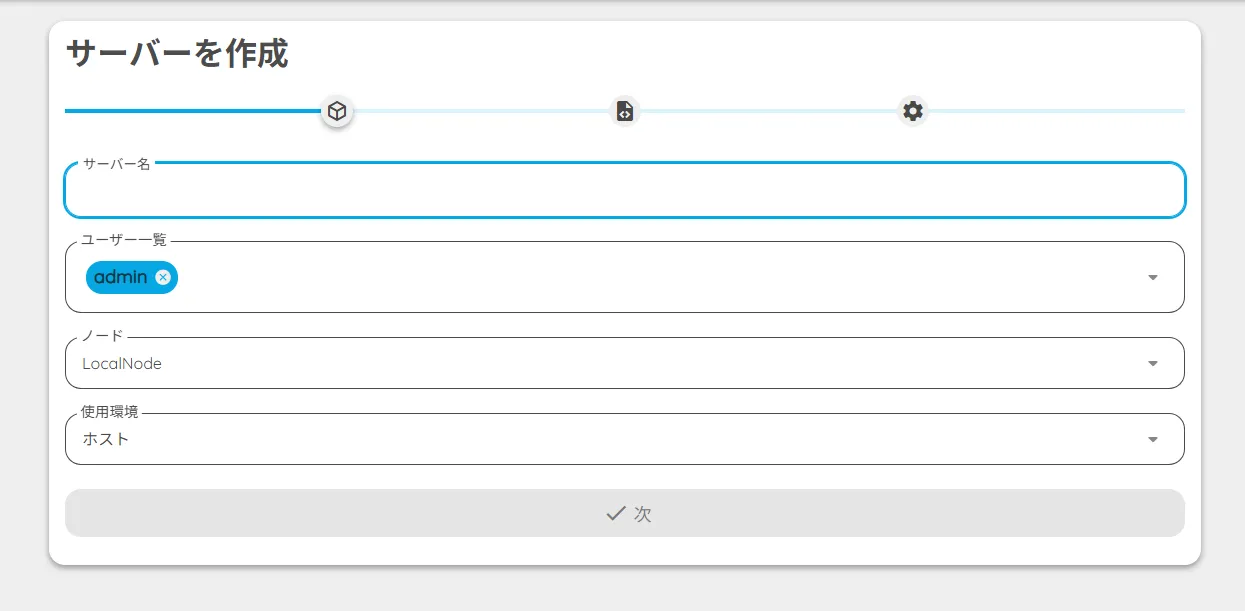The width and height of the screenshot is (1245, 611).
Task: Jump to the file code step icon
Action: click(x=625, y=111)
